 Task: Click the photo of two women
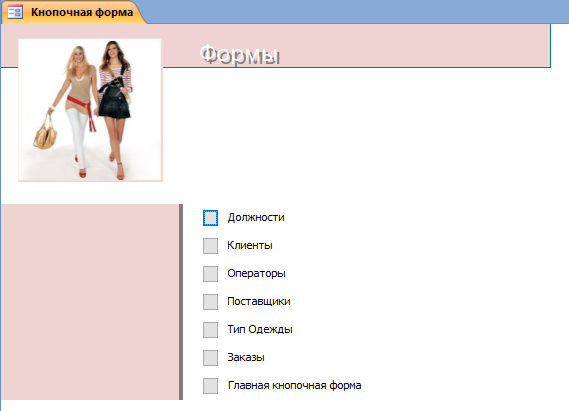[90, 110]
